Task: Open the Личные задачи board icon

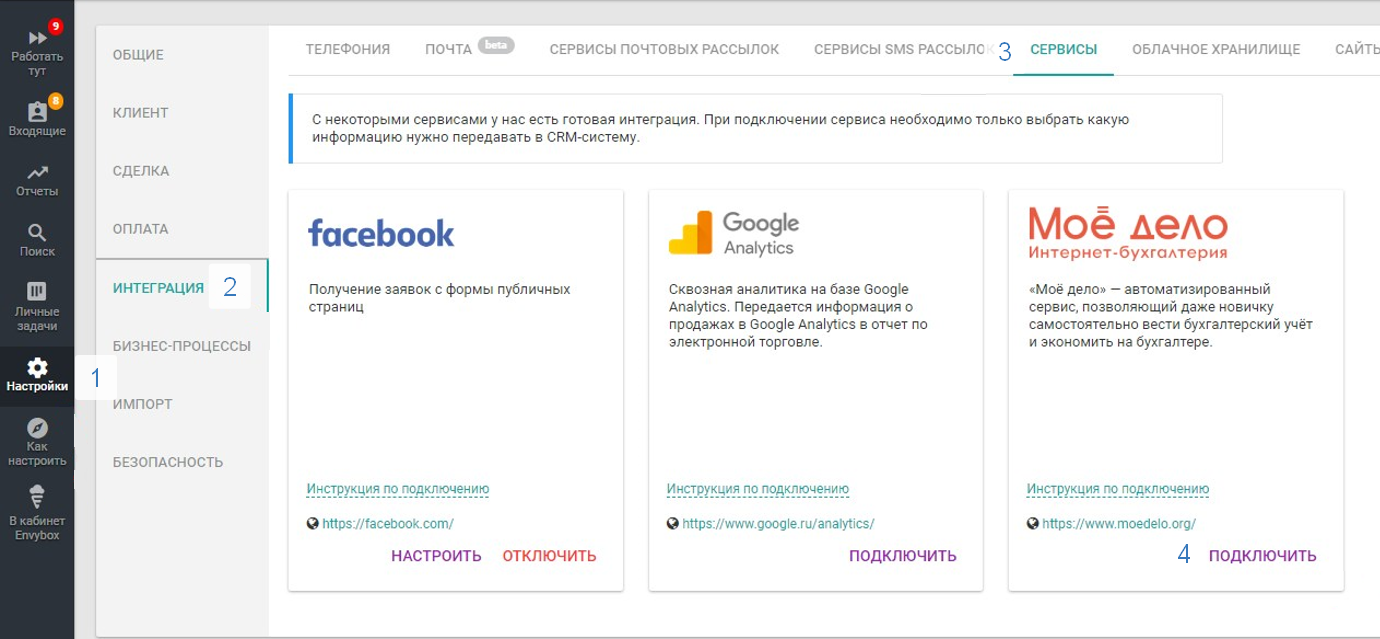Action: [37, 292]
